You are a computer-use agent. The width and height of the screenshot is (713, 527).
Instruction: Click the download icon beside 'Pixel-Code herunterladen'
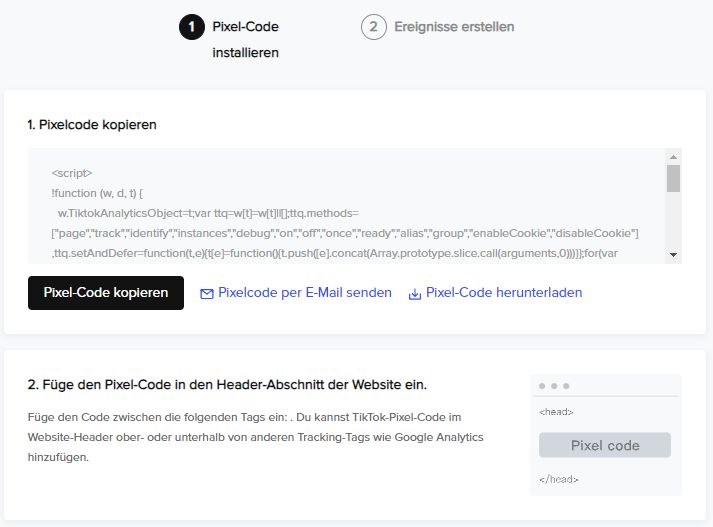pos(415,294)
